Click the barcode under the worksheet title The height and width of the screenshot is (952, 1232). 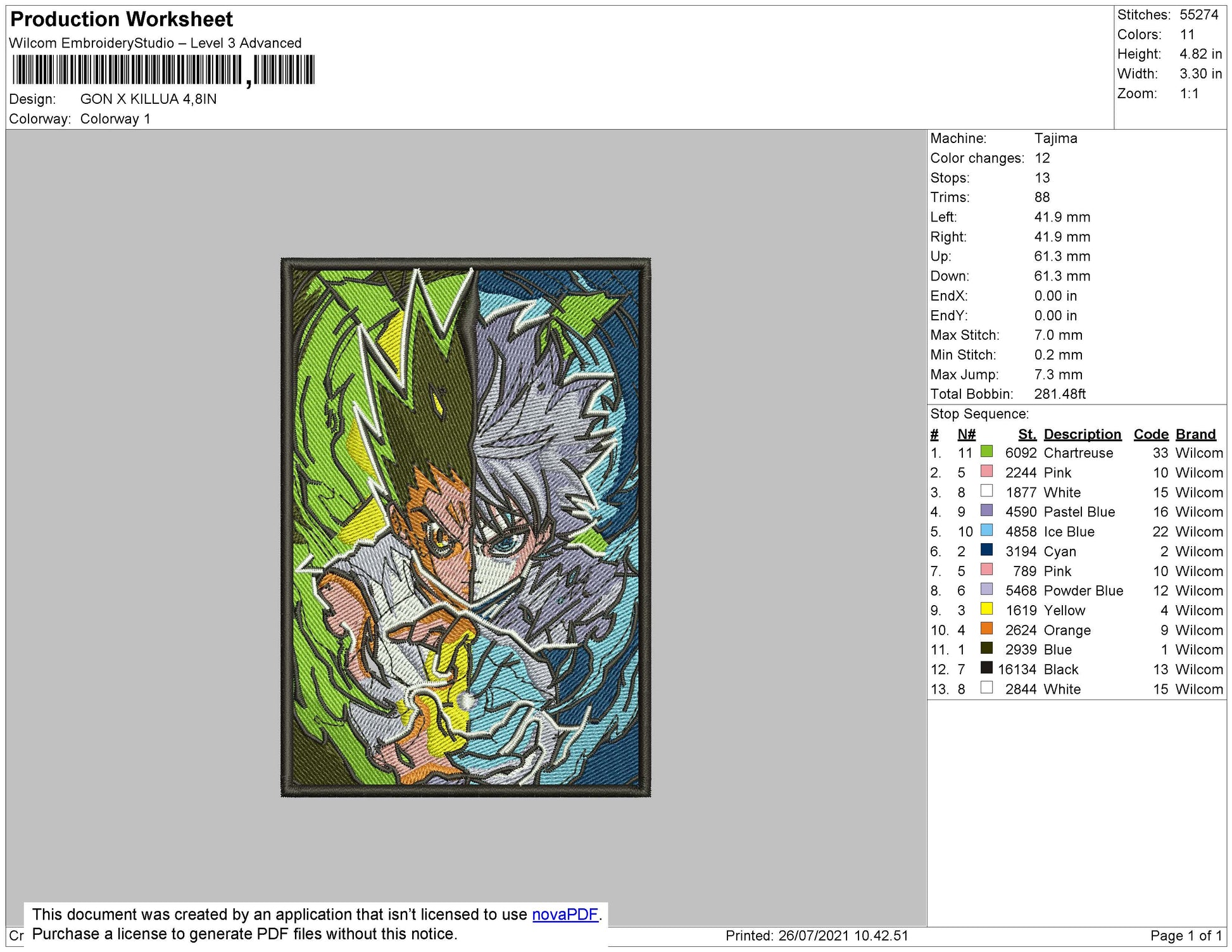coord(163,70)
